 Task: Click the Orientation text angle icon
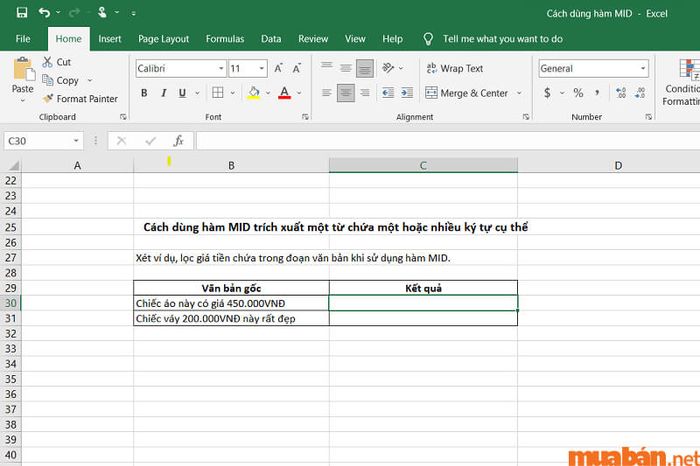388,68
